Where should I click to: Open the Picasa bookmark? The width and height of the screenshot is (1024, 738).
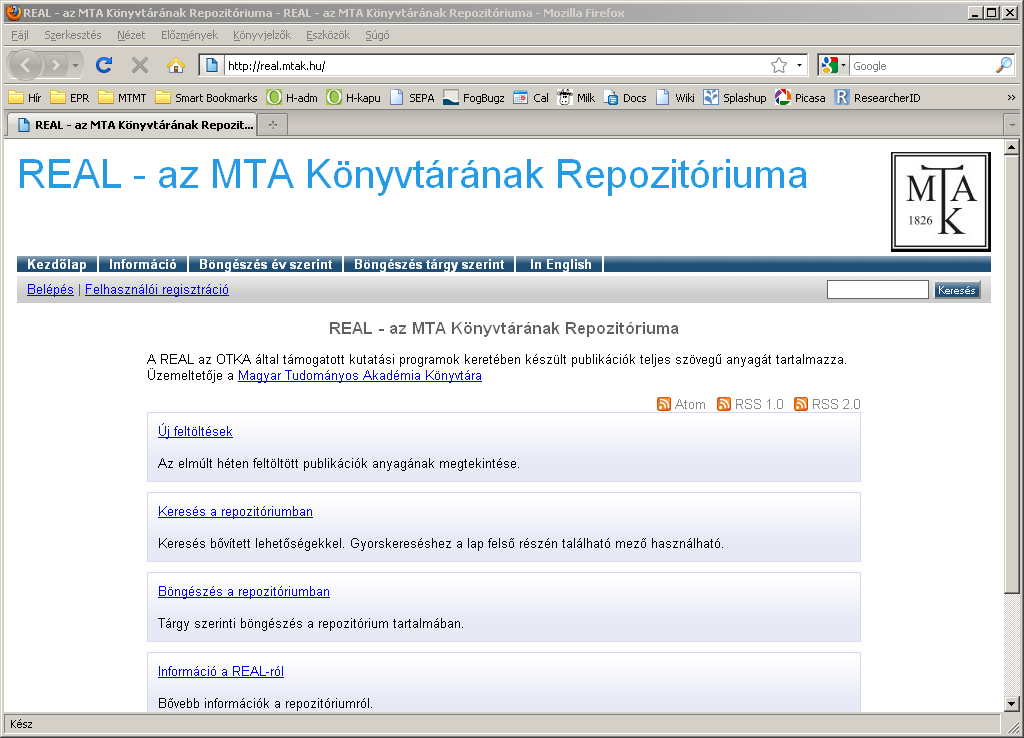click(800, 98)
